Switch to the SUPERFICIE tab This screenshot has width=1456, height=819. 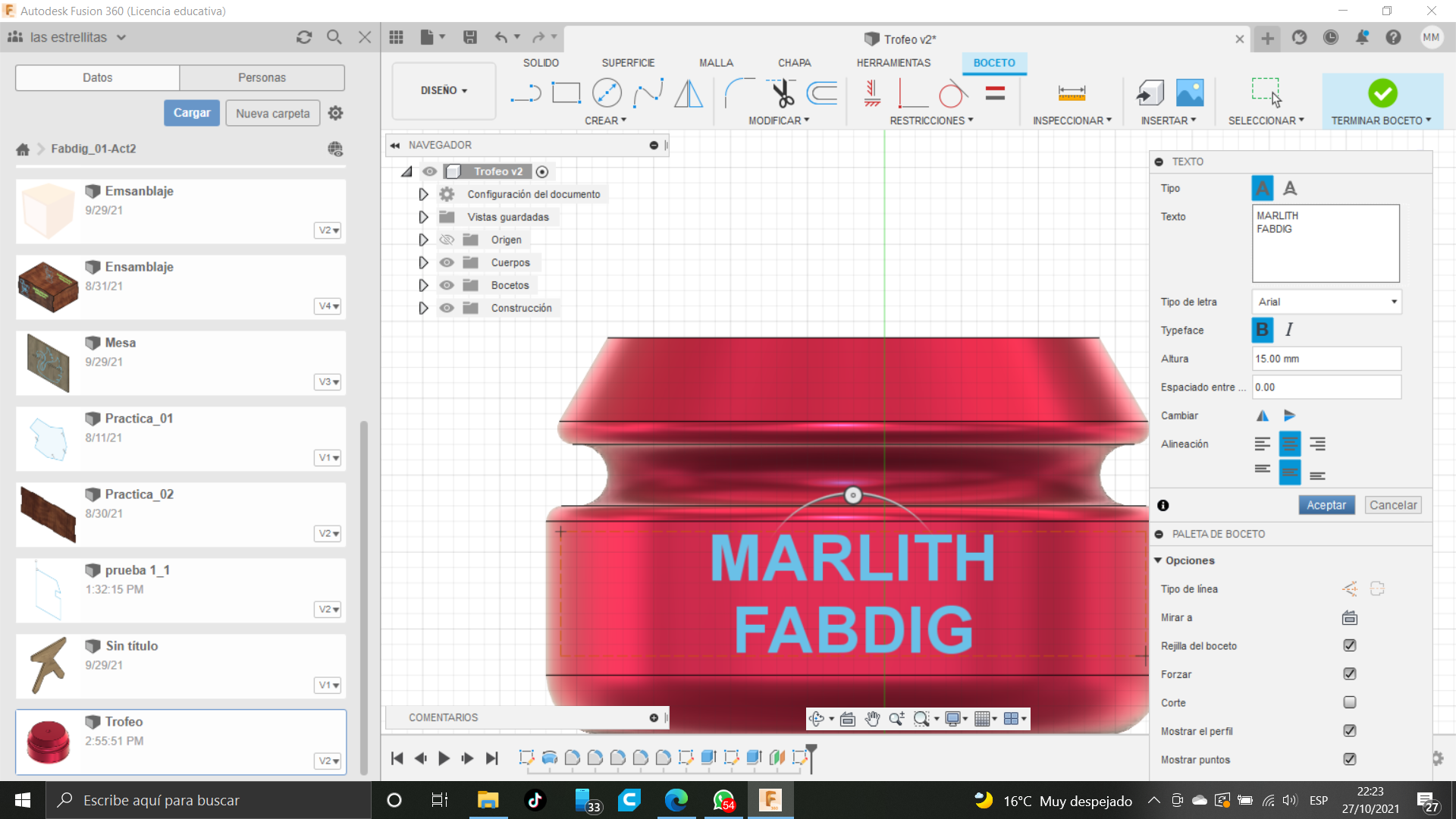click(628, 63)
